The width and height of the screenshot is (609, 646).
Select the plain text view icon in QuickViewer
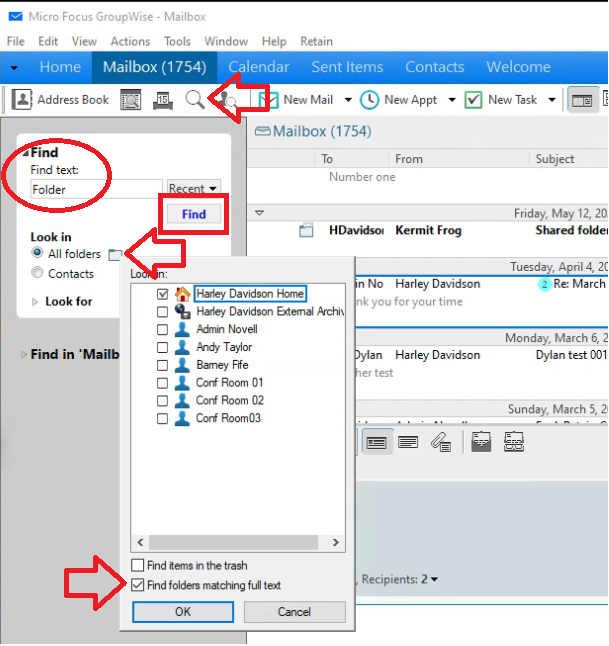coord(408,442)
